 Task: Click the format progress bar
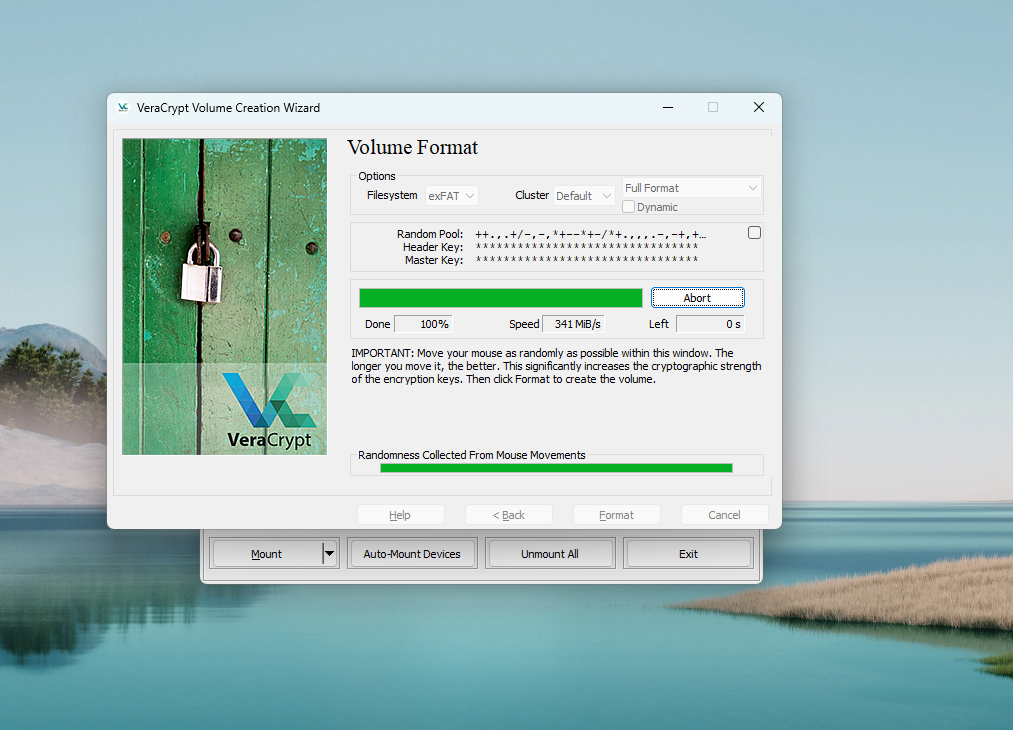click(501, 298)
